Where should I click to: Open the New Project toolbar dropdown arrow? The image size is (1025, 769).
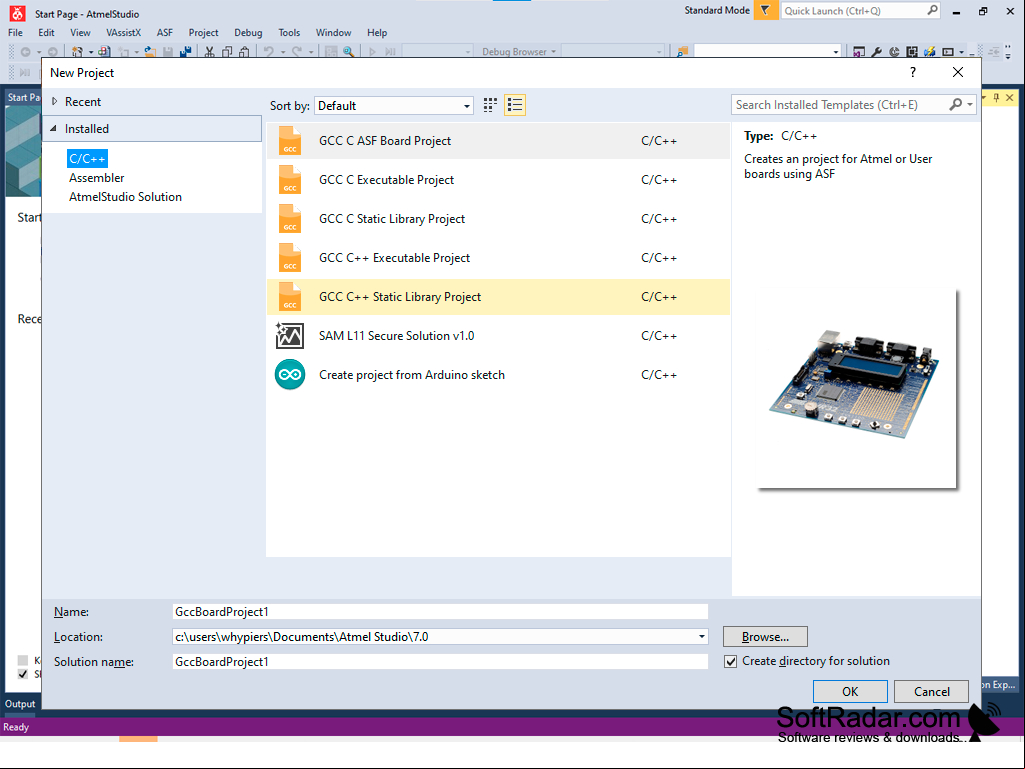90,52
